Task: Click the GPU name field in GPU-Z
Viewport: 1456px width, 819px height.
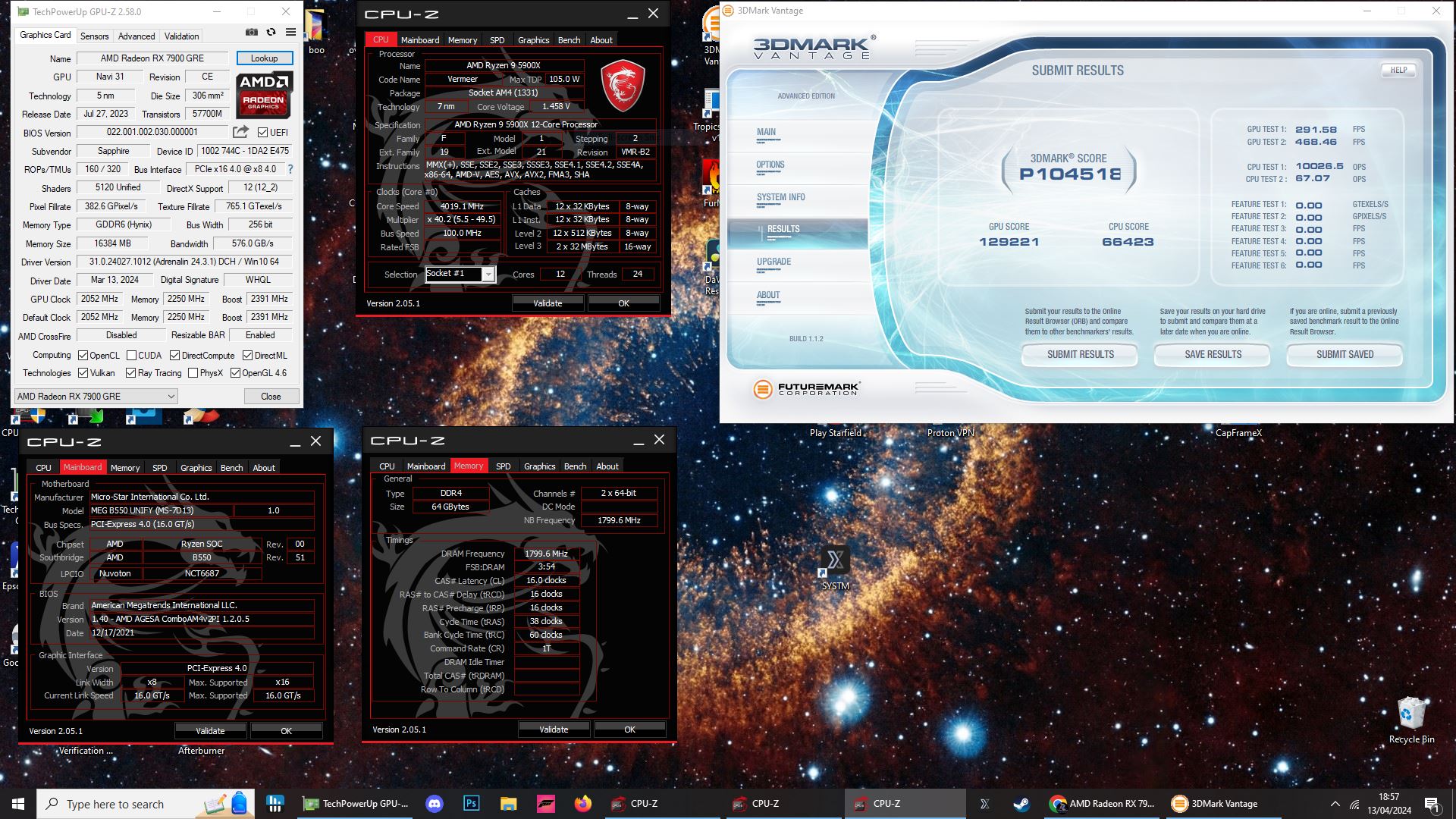Action: pos(152,58)
